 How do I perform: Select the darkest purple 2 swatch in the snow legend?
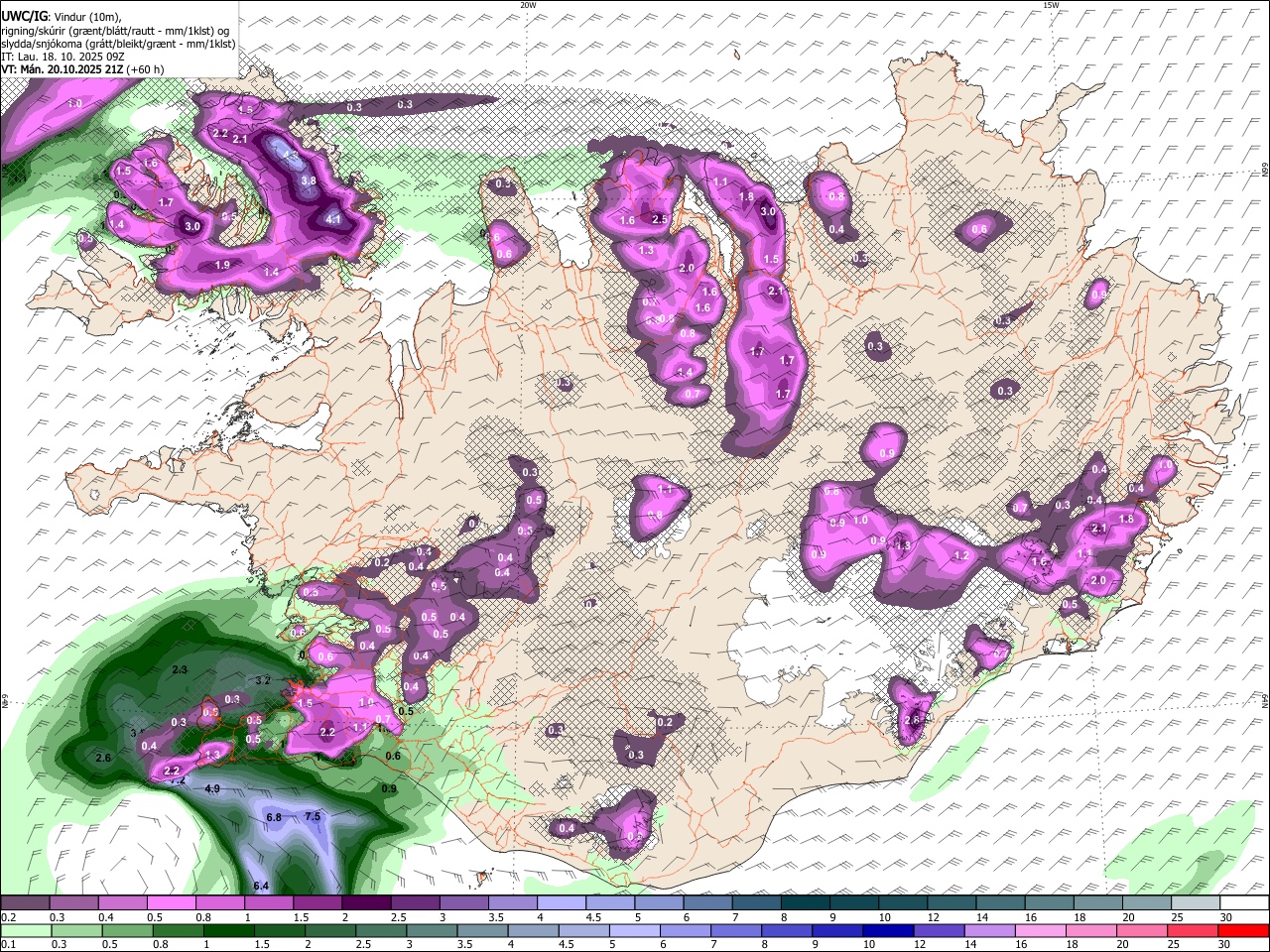point(366,903)
